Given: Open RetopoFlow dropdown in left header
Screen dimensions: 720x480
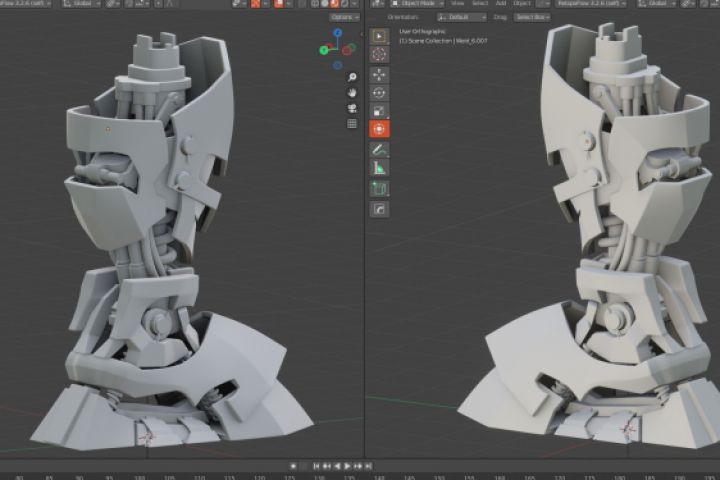Looking at the screenshot, I should [25, 4].
